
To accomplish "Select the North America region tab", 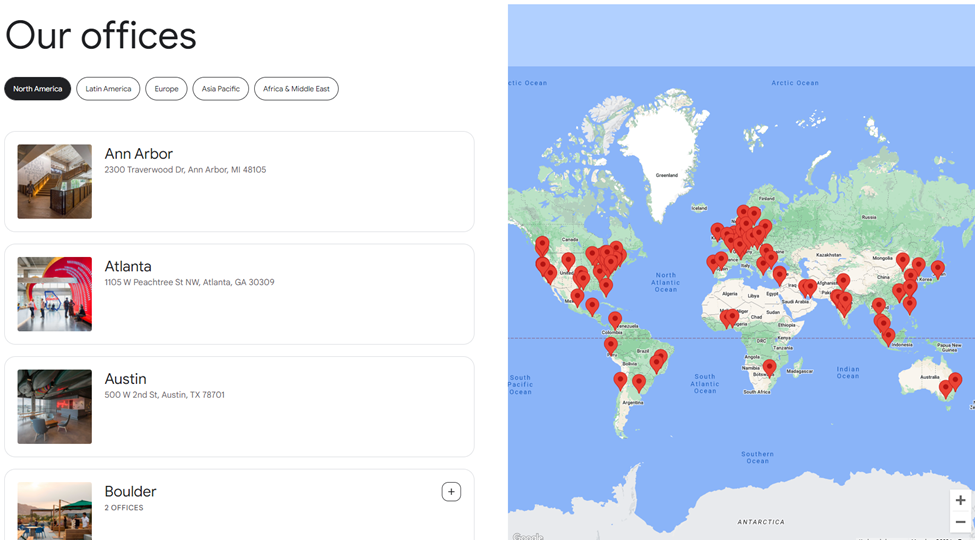I will click(x=37, y=89).
